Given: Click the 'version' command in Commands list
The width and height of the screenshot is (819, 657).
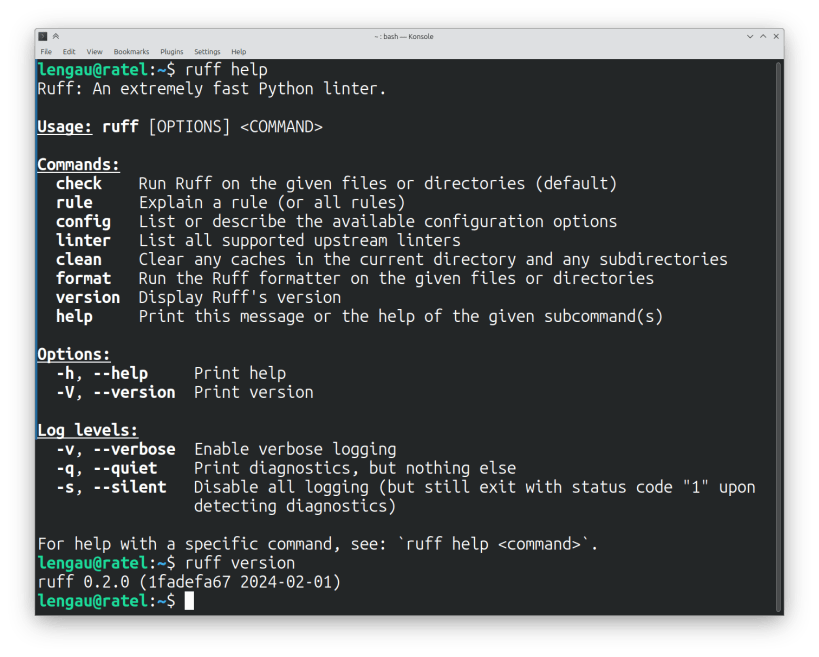Looking at the screenshot, I should pyautogui.click(x=88, y=298).
